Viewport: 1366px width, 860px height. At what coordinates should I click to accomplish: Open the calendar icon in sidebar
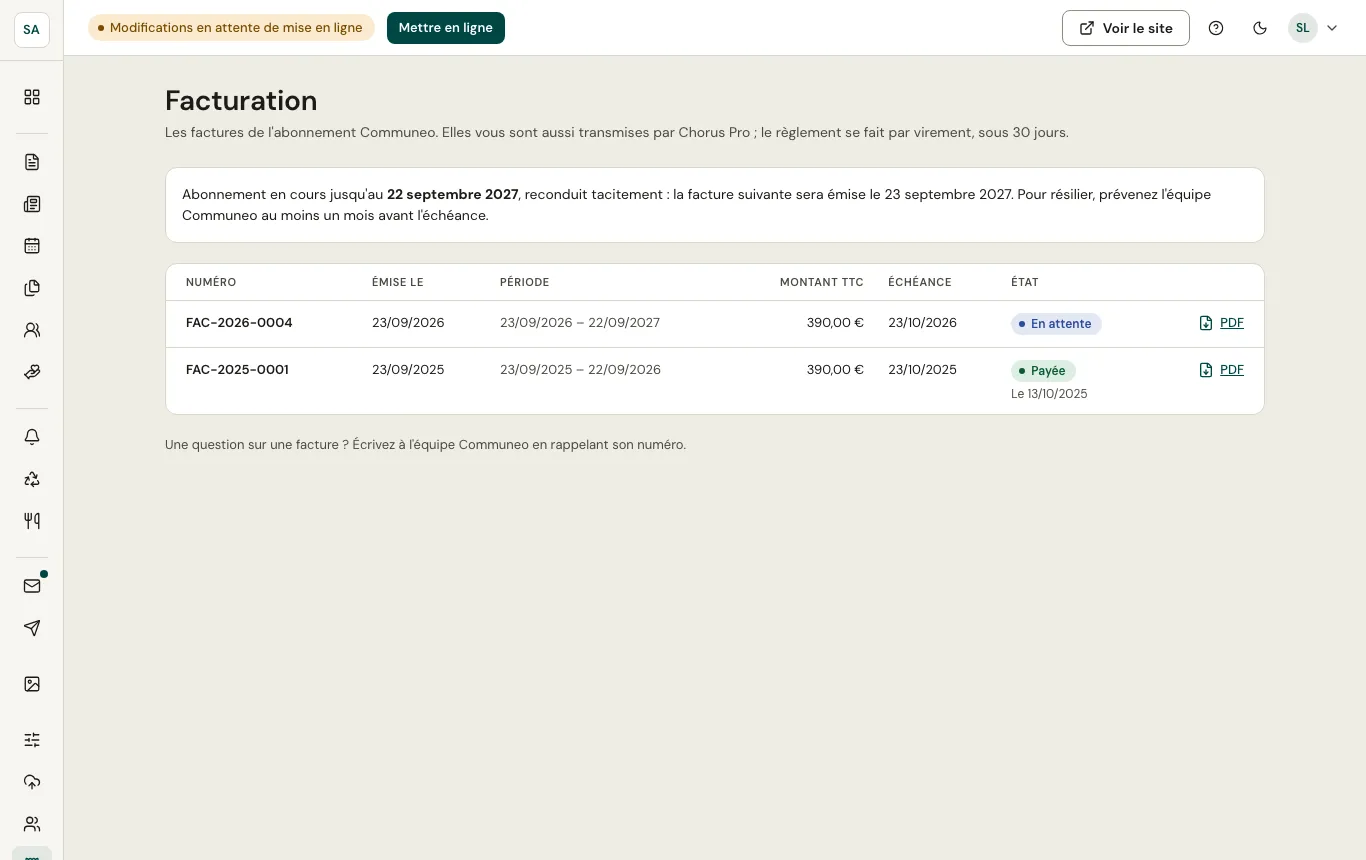click(x=32, y=246)
